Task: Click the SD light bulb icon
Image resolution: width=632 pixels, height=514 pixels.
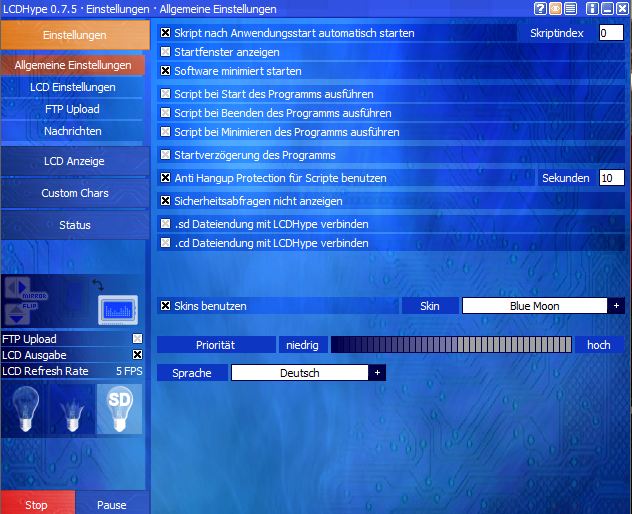Action: pos(119,409)
